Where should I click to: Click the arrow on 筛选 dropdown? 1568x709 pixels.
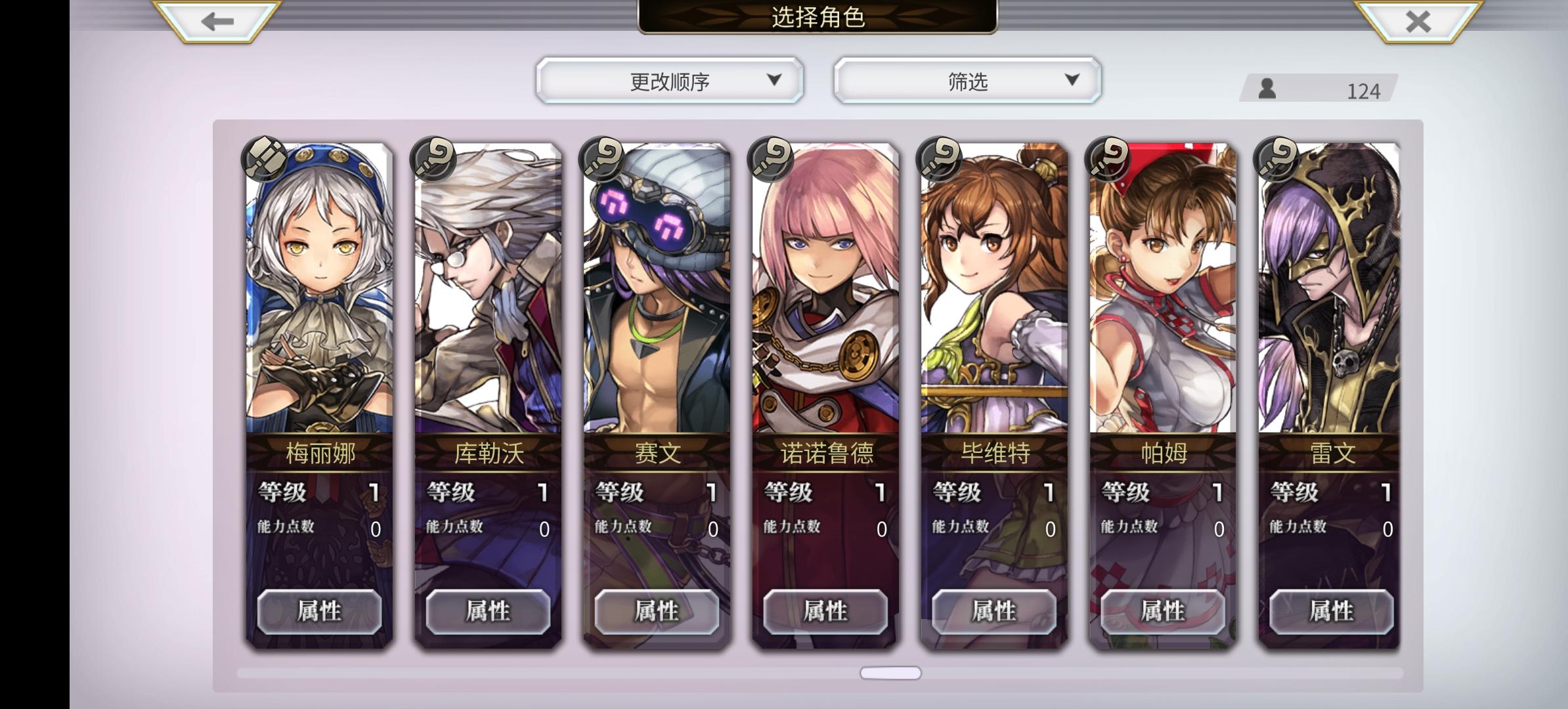click(x=1072, y=80)
